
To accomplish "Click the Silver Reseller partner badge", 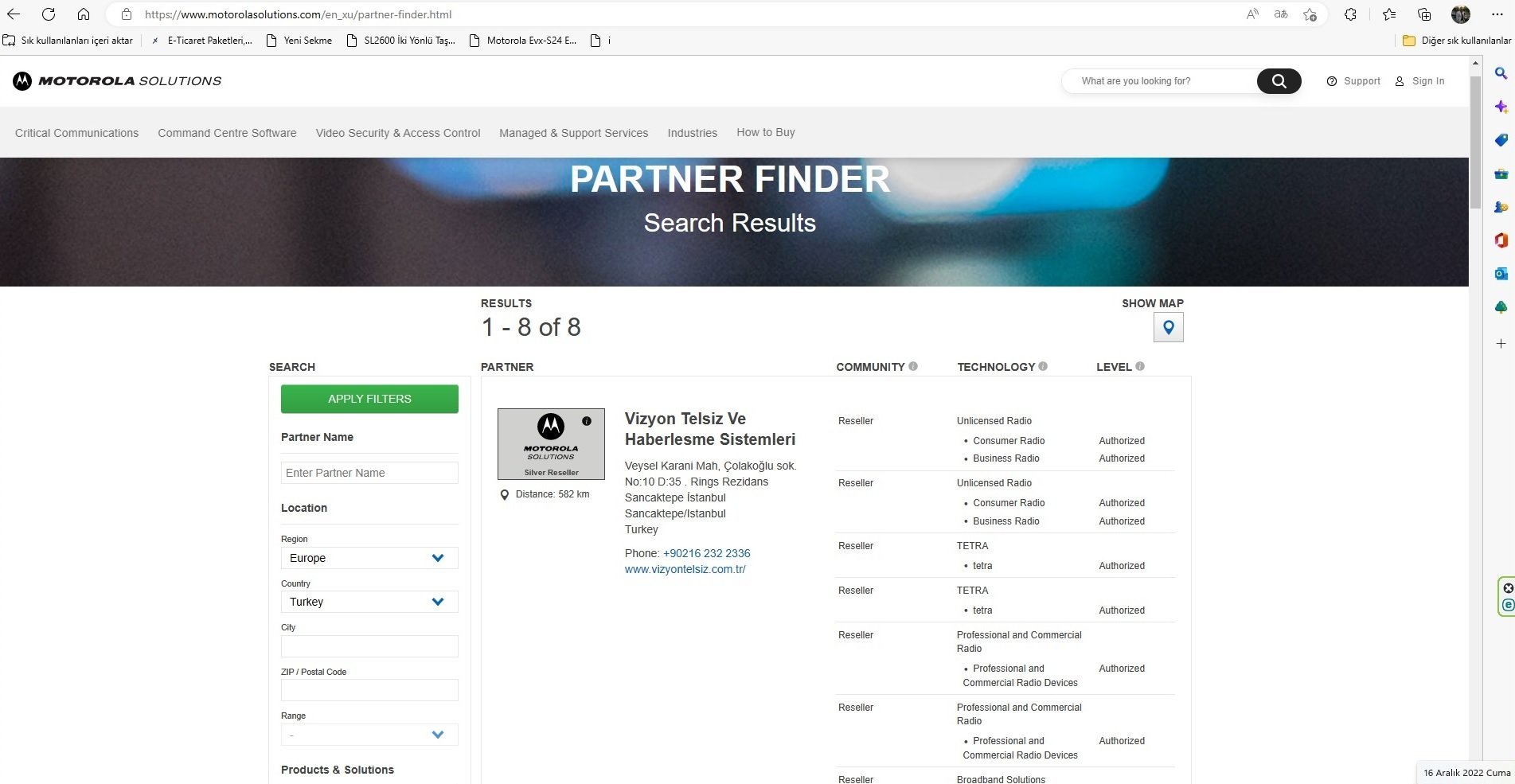I will tap(551, 444).
